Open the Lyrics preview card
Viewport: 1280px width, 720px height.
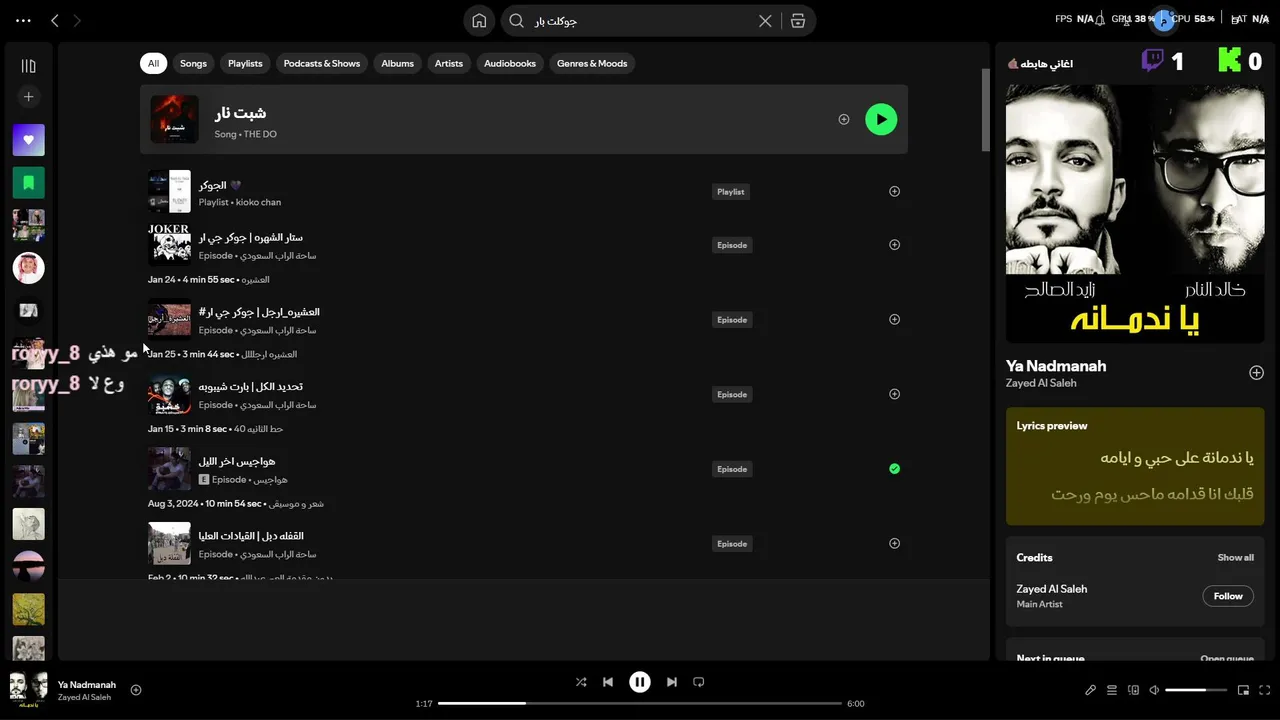[x=1135, y=466]
